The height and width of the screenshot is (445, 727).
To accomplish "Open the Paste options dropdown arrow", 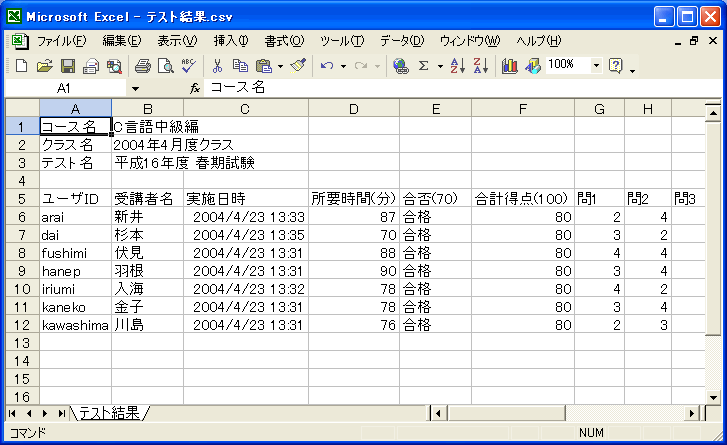I will point(280,66).
